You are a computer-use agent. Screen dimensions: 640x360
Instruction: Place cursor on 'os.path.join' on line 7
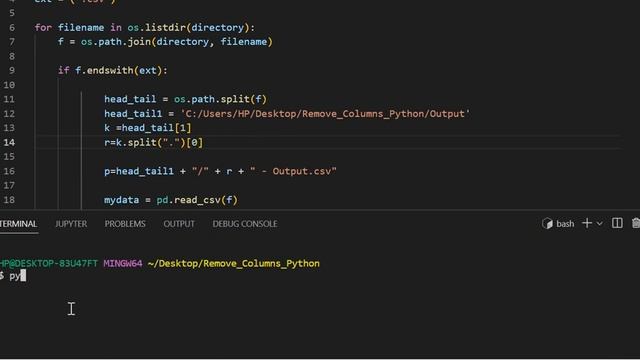coord(116,42)
